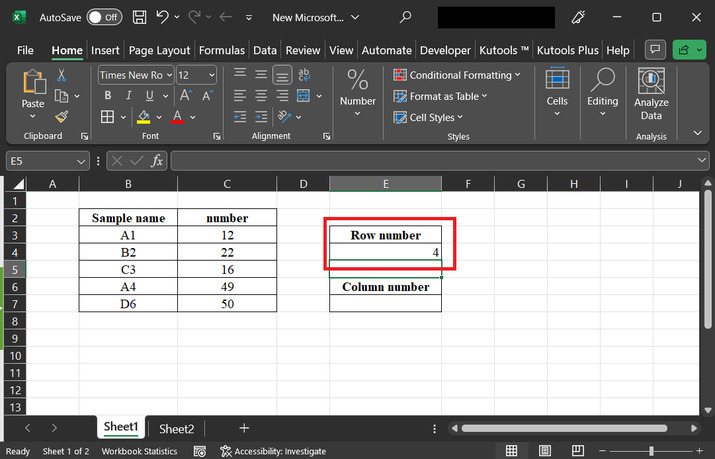Open Cell Styles dropdown
This screenshot has height=459, width=715.
point(428,118)
